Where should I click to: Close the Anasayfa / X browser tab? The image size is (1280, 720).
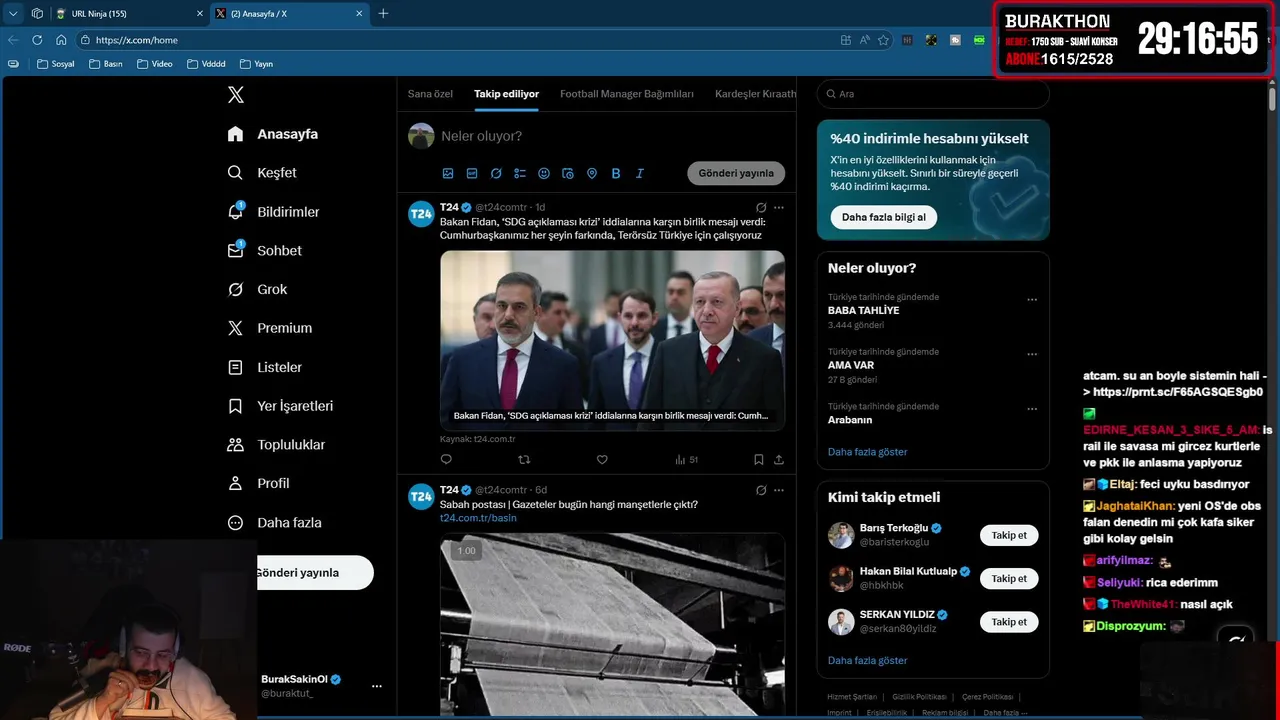(359, 13)
